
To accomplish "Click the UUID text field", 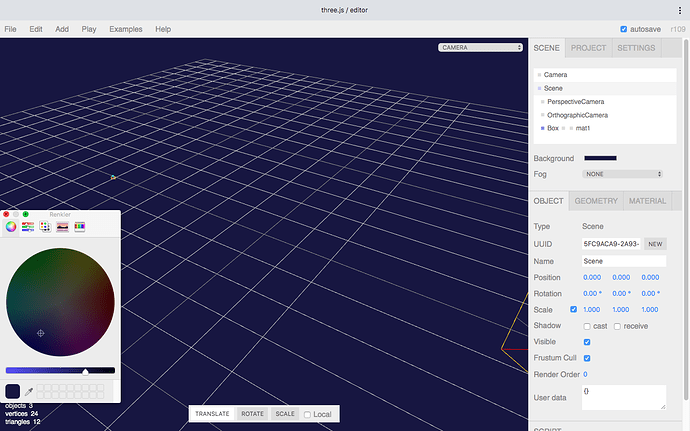I will (x=611, y=244).
